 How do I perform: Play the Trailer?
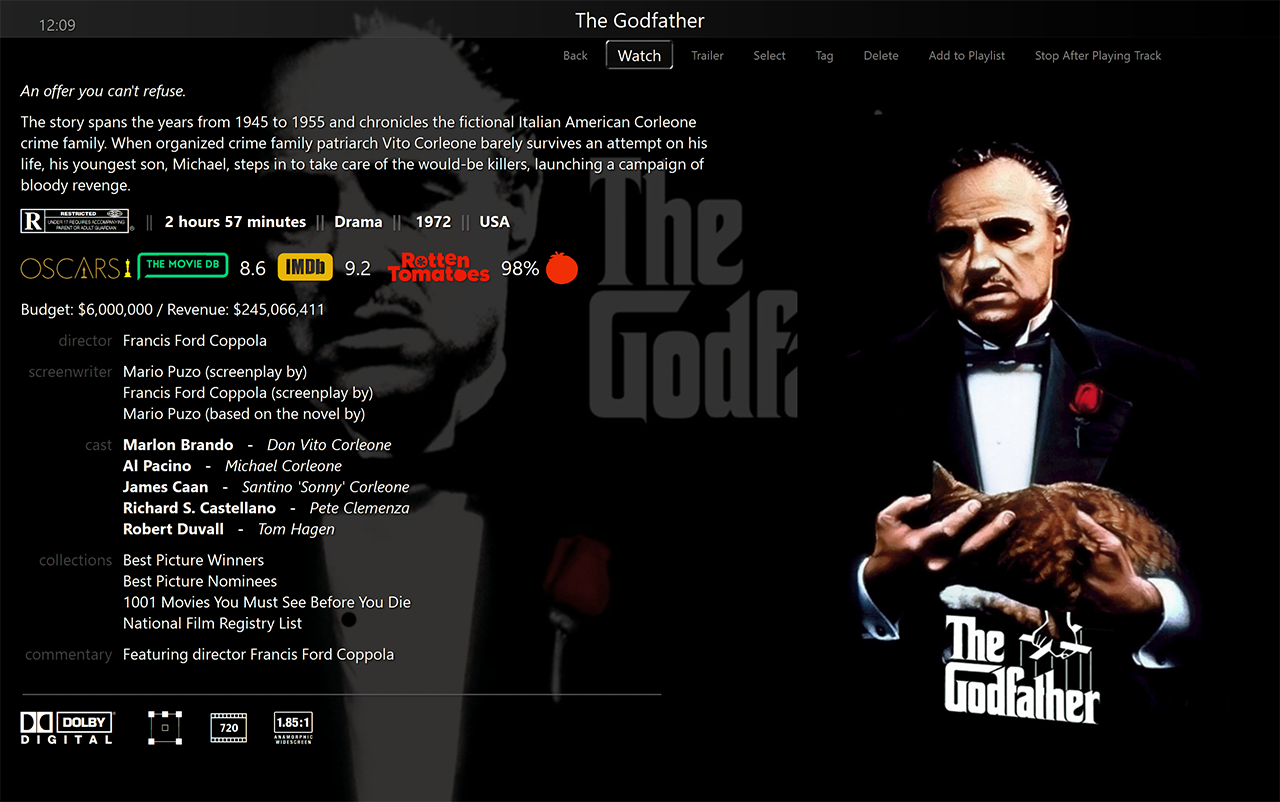pyautogui.click(x=707, y=56)
